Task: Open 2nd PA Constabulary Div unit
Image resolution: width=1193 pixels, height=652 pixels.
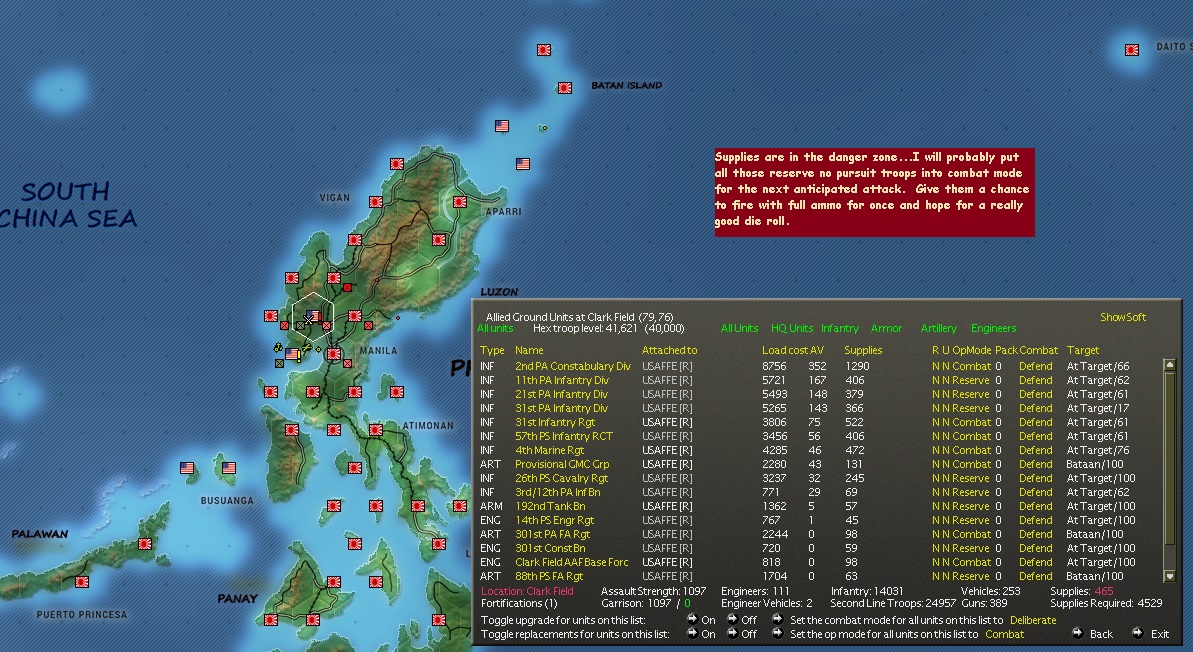Action: (x=572, y=366)
